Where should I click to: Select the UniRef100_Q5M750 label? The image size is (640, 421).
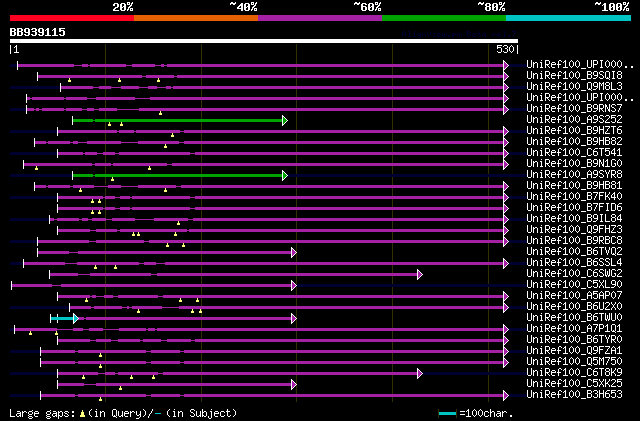click(574, 362)
